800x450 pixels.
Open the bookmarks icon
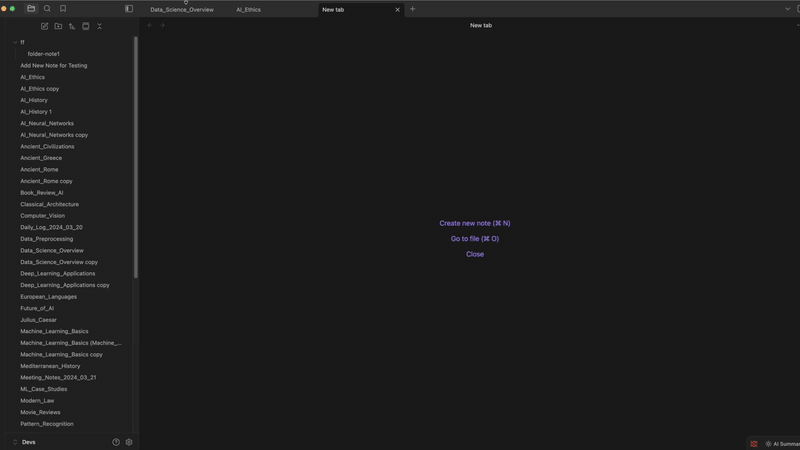pyautogui.click(x=63, y=9)
